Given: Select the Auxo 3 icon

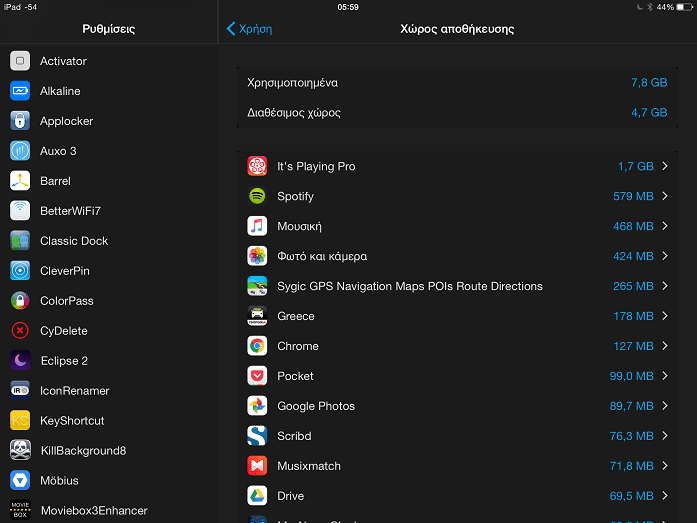Looking at the screenshot, I should (x=20, y=151).
